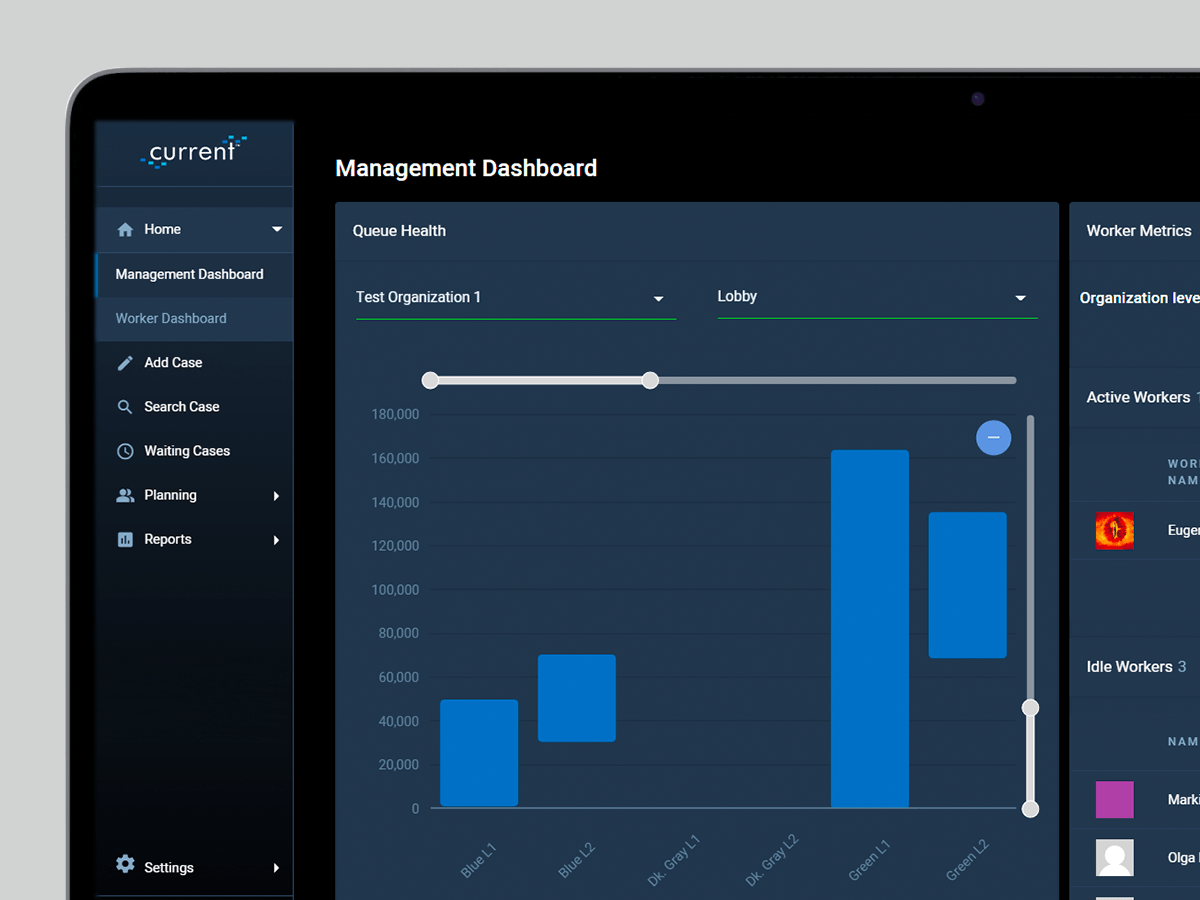Click the bottom handle of vertical range slider
Image resolution: width=1200 pixels, height=900 pixels.
[x=1030, y=809]
